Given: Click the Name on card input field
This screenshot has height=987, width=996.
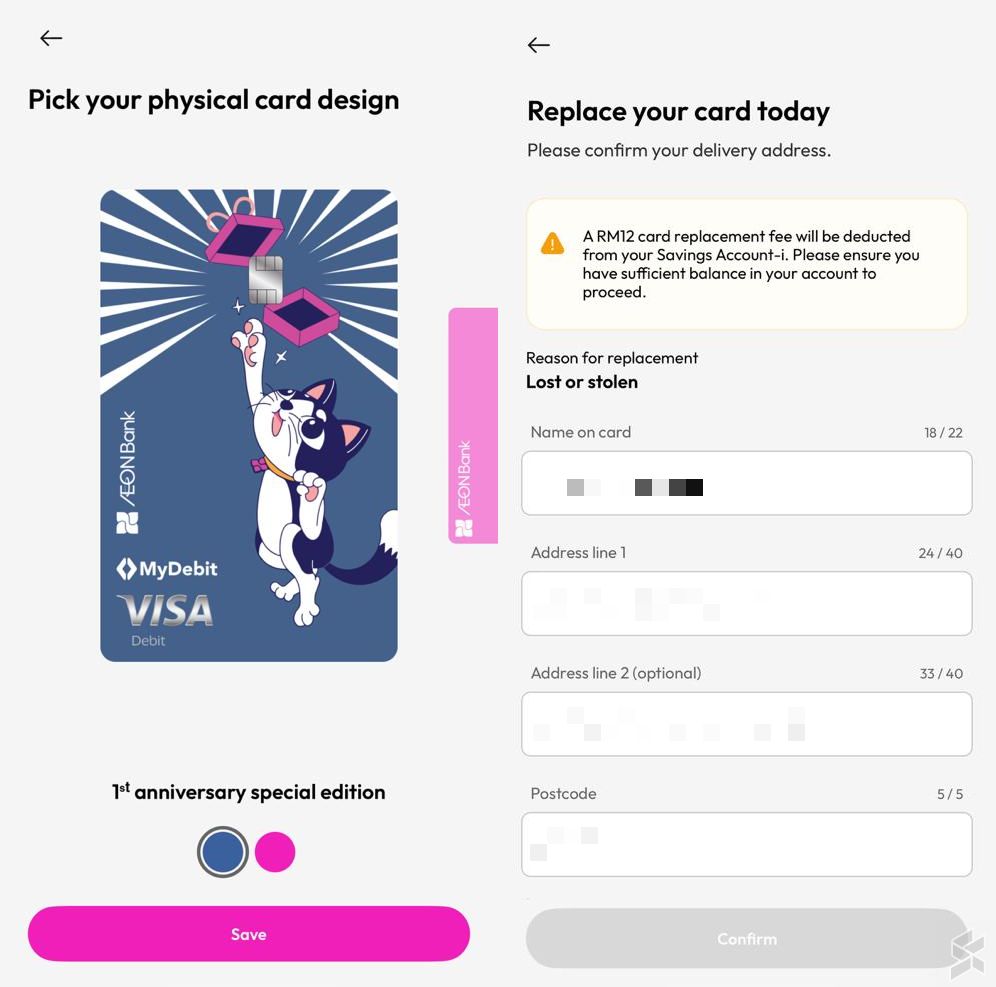Looking at the screenshot, I should point(746,484).
